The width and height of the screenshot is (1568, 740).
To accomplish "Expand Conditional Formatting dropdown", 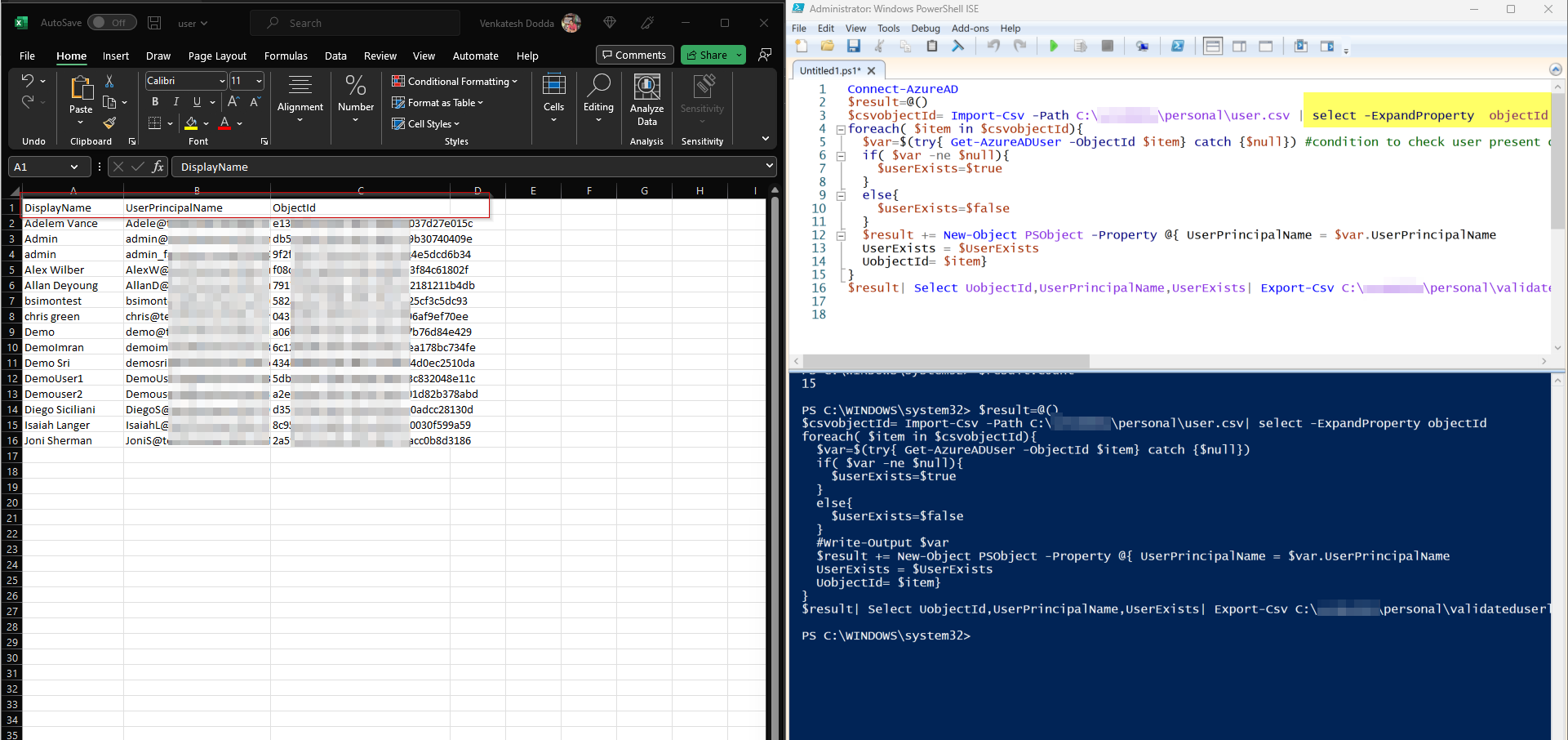I will pyautogui.click(x=455, y=82).
